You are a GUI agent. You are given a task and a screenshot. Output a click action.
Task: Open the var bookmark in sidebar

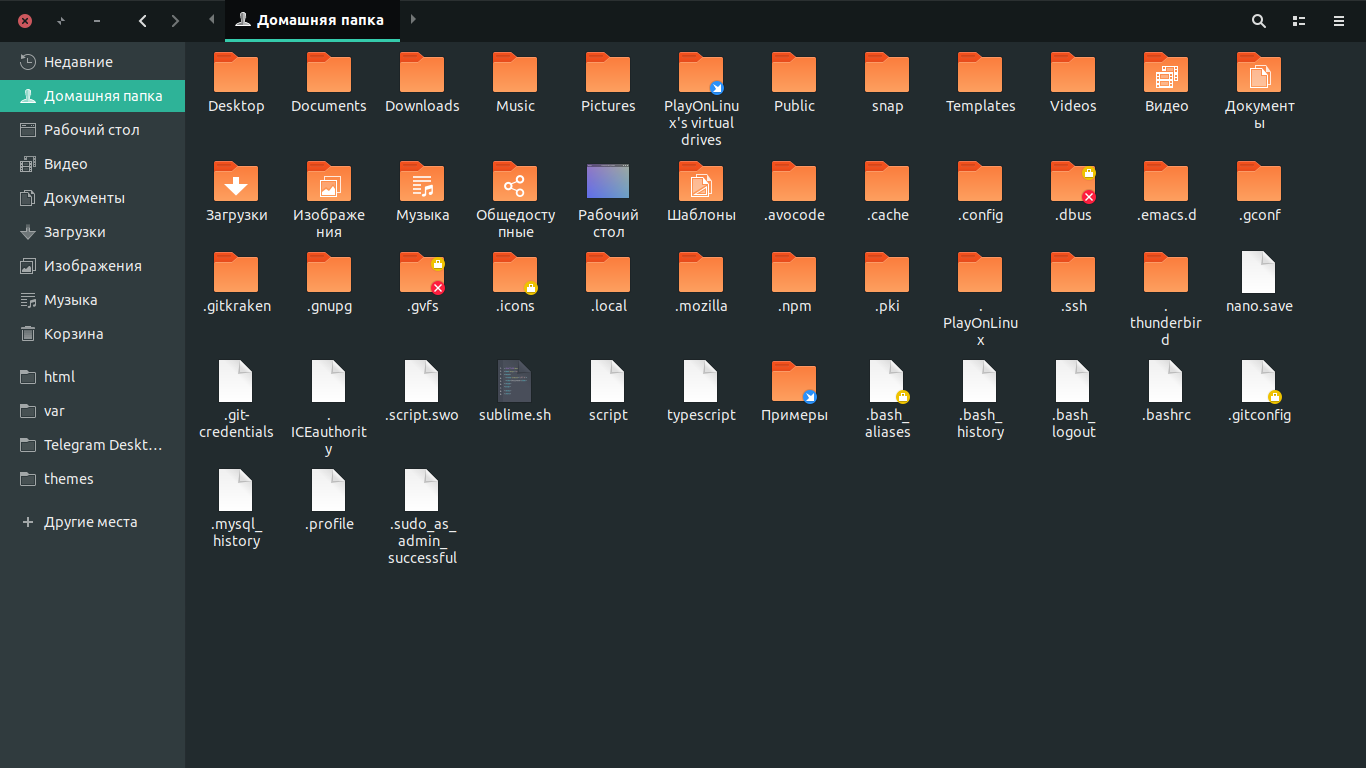tap(92, 411)
